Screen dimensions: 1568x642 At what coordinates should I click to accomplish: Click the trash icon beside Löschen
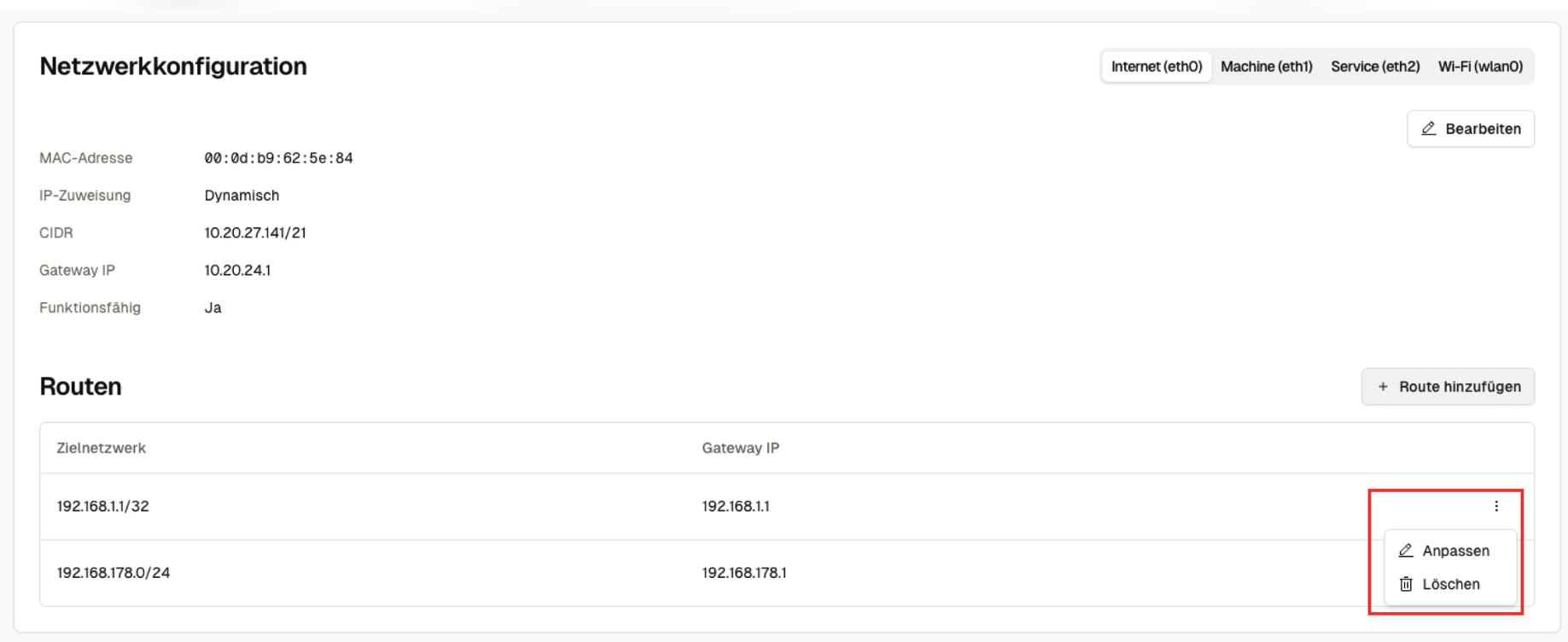tap(1406, 585)
